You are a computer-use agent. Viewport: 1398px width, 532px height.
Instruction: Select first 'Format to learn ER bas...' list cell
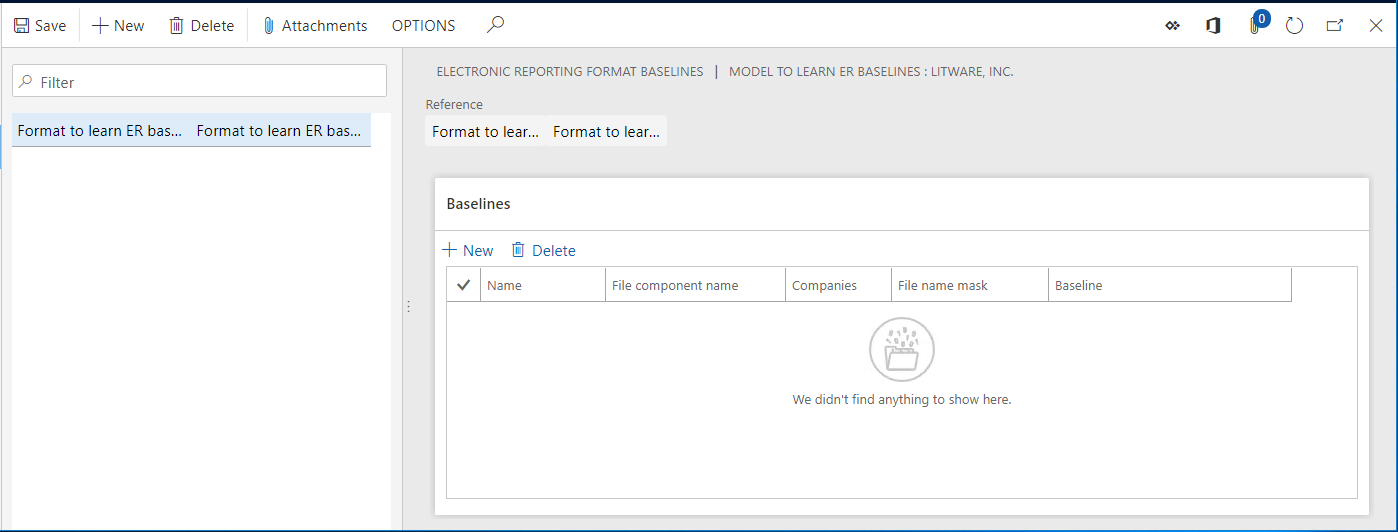[x=101, y=131]
